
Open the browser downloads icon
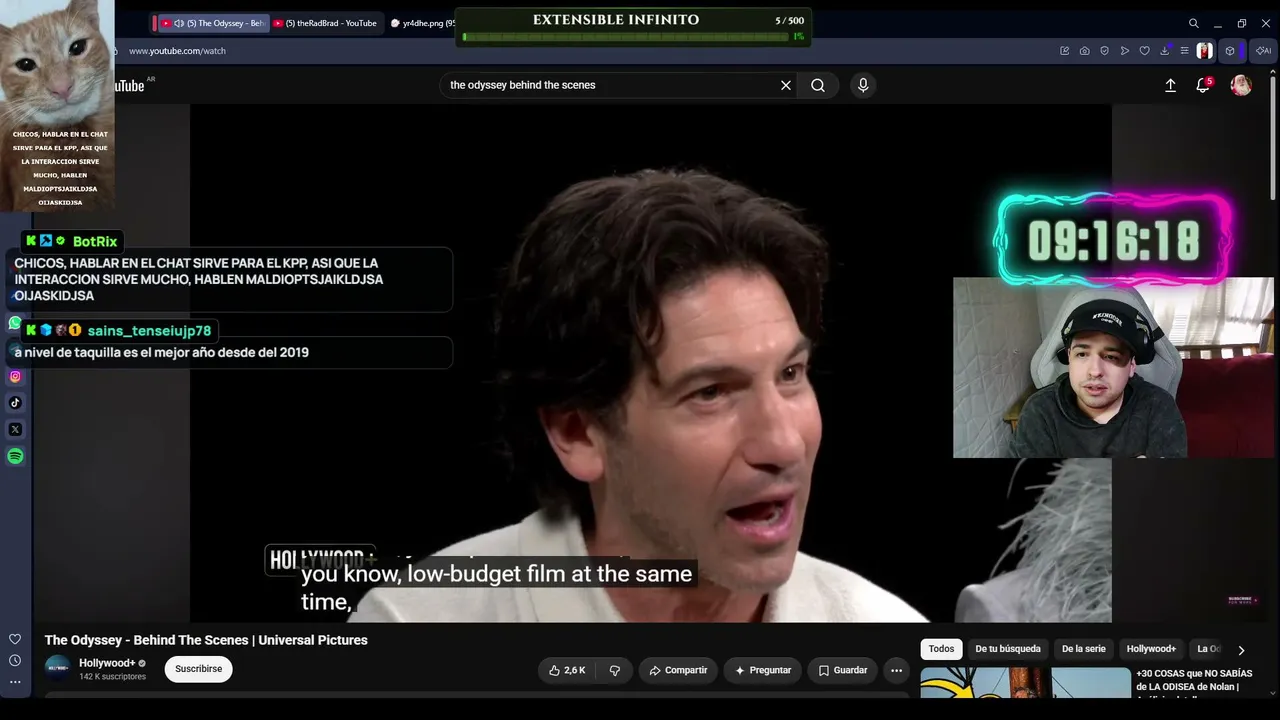tap(1165, 51)
